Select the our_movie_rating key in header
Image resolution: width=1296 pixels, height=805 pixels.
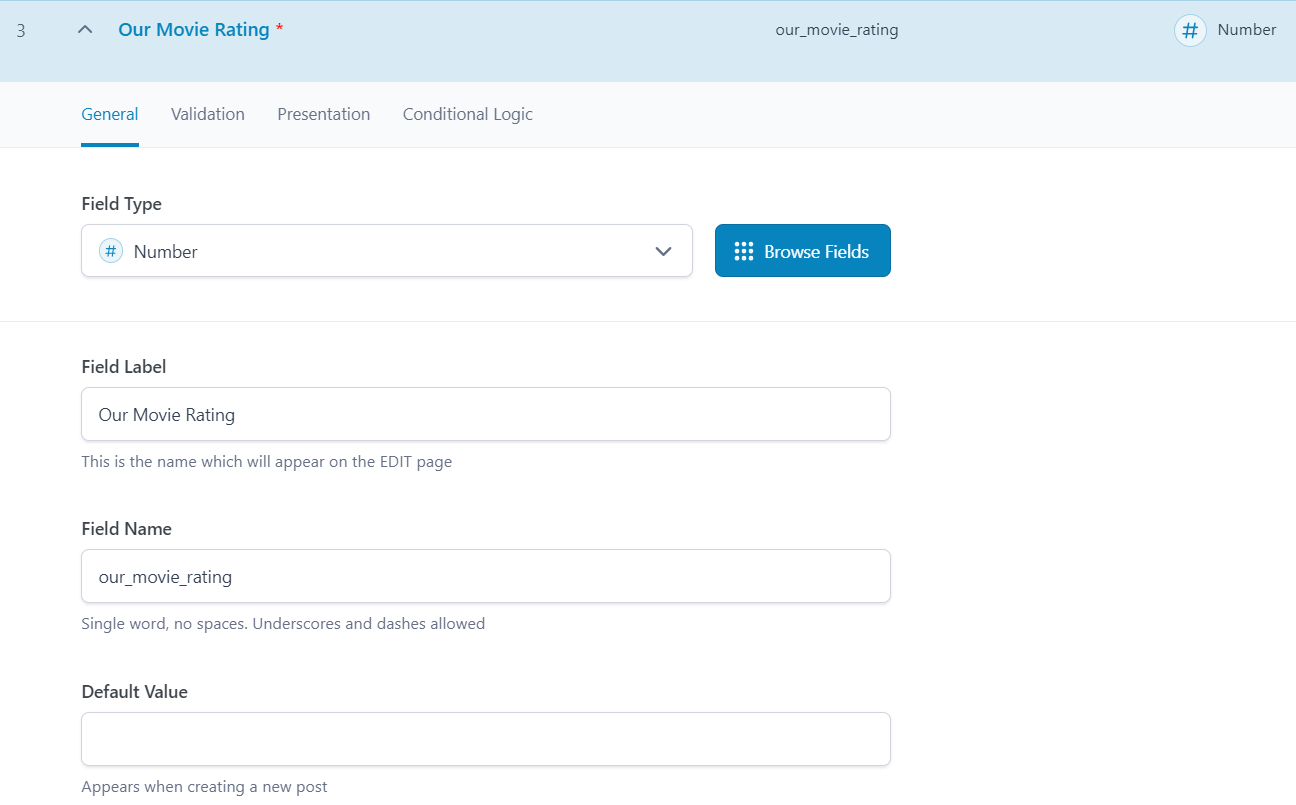(x=837, y=30)
